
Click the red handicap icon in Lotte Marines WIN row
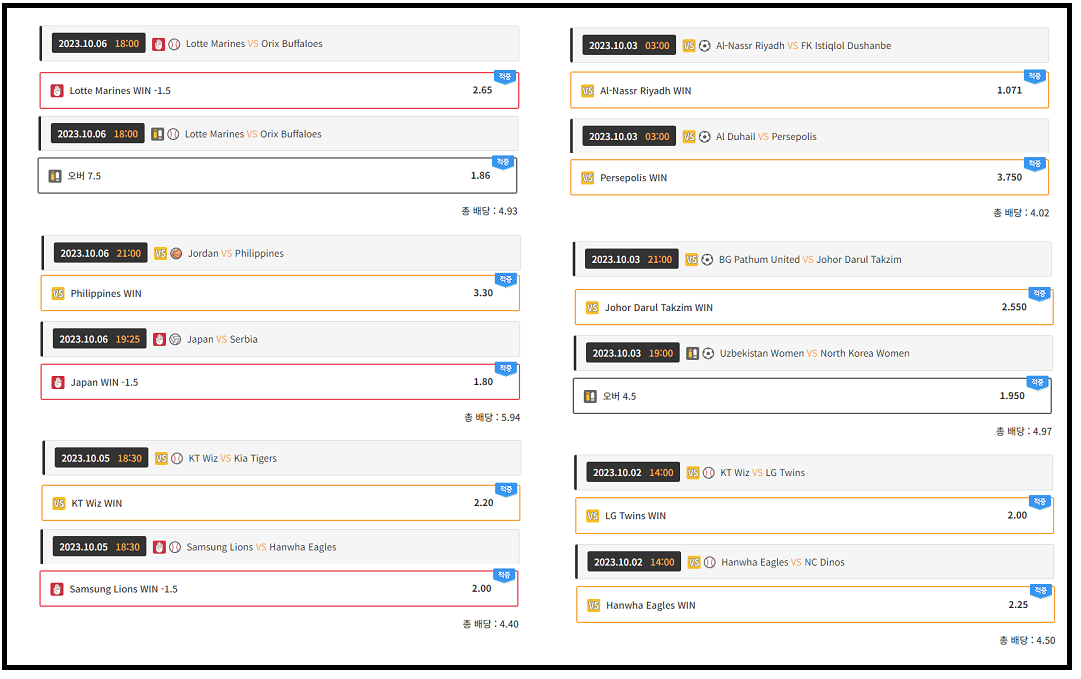pos(57,91)
